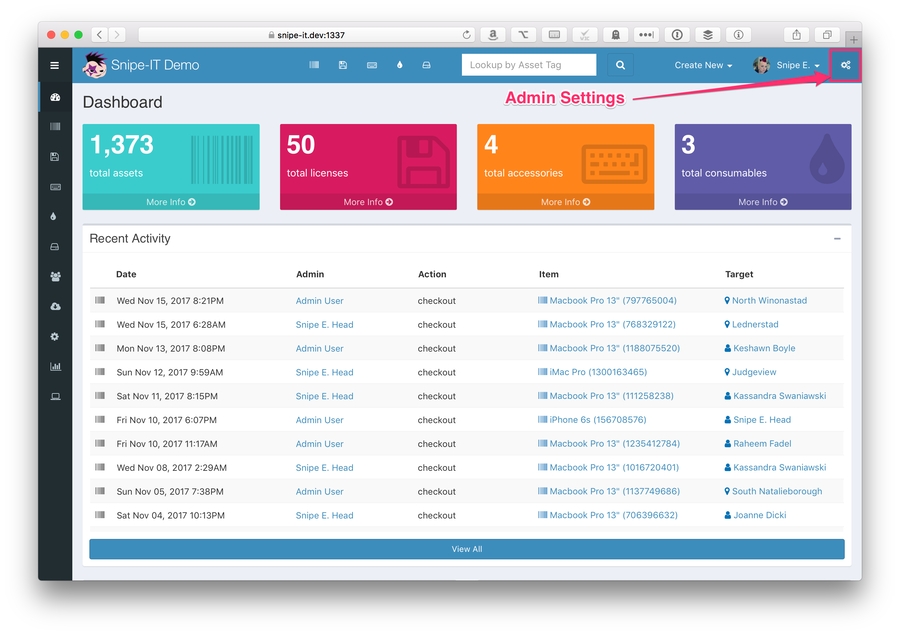Collapse the Recent Activity panel
The image size is (900, 635).
pos(837,239)
